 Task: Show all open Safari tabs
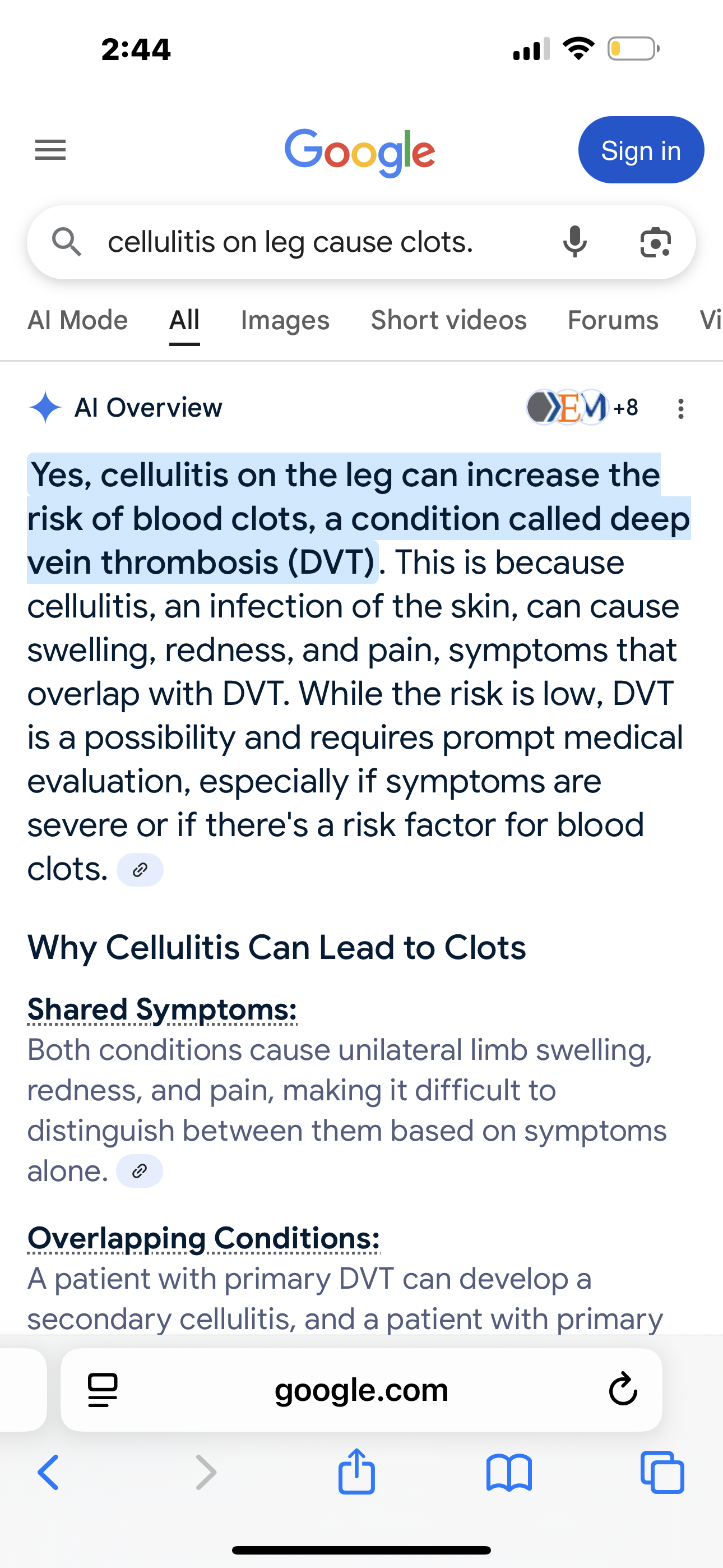[662, 1473]
